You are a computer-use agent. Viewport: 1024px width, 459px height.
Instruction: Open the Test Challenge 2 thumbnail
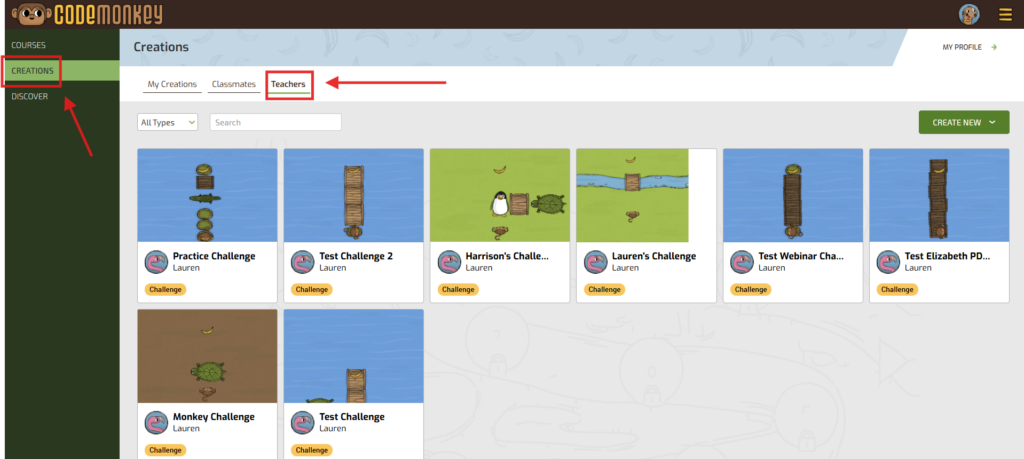354,196
